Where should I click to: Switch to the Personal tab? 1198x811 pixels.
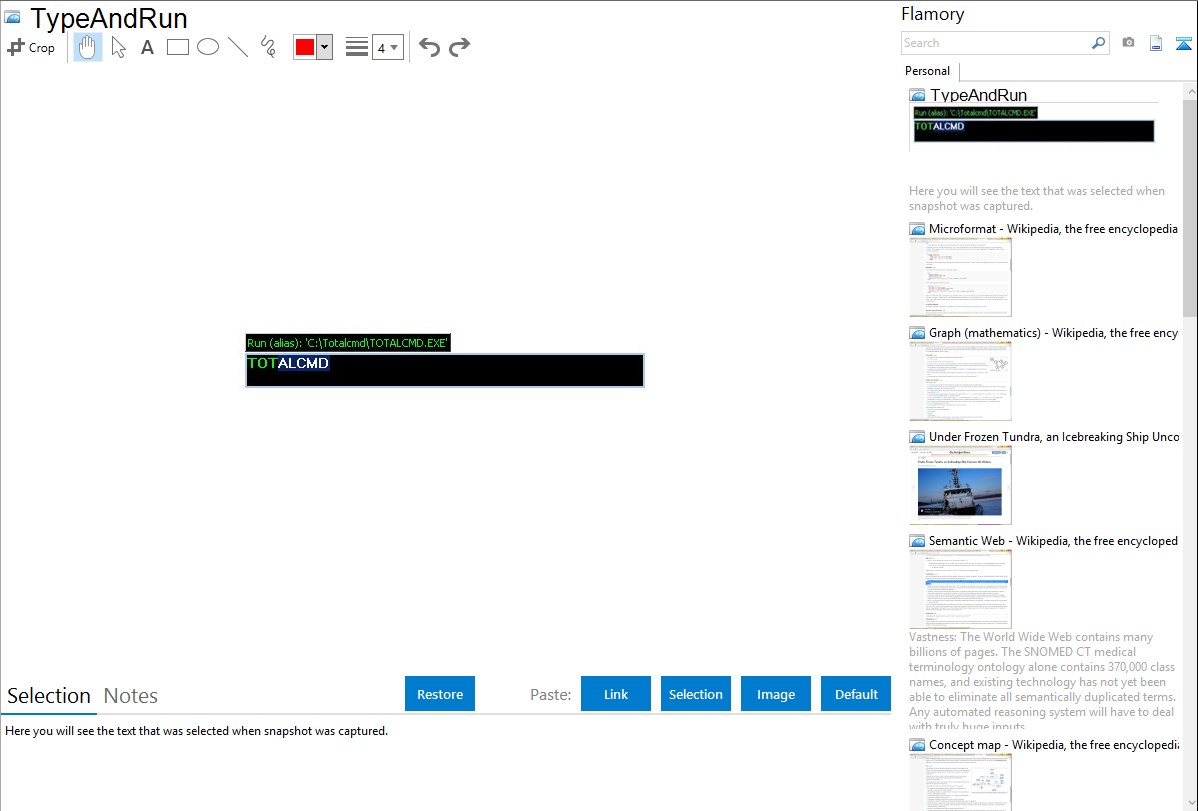[x=928, y=71]
